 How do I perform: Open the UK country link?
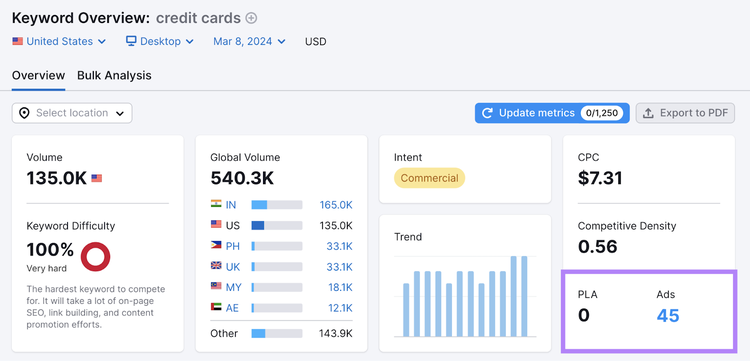[232, 267]
